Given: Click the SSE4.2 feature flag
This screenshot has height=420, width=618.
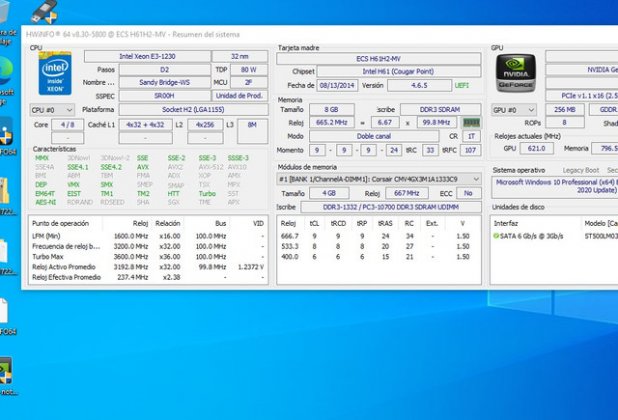Looking at the screenshot, I should (x=111, y=167).
